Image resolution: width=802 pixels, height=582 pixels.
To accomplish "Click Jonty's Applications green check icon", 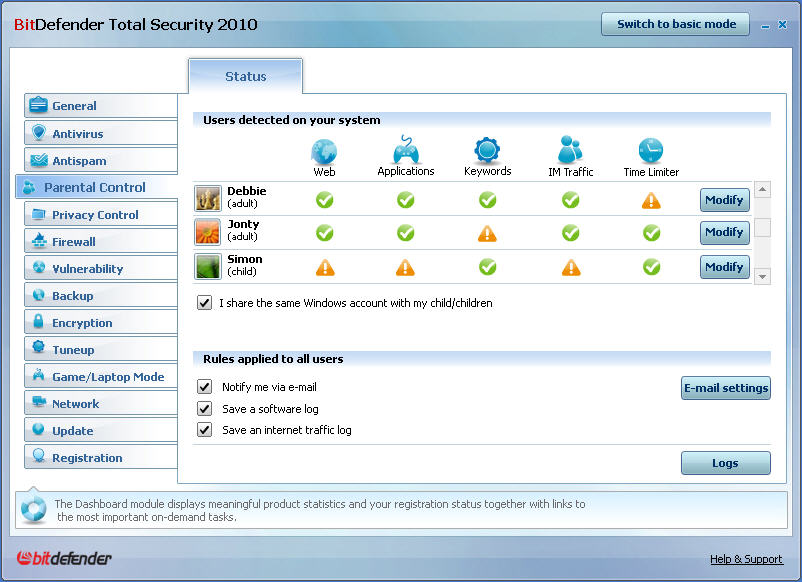I will pyautogui.click(x=406, y=233).
